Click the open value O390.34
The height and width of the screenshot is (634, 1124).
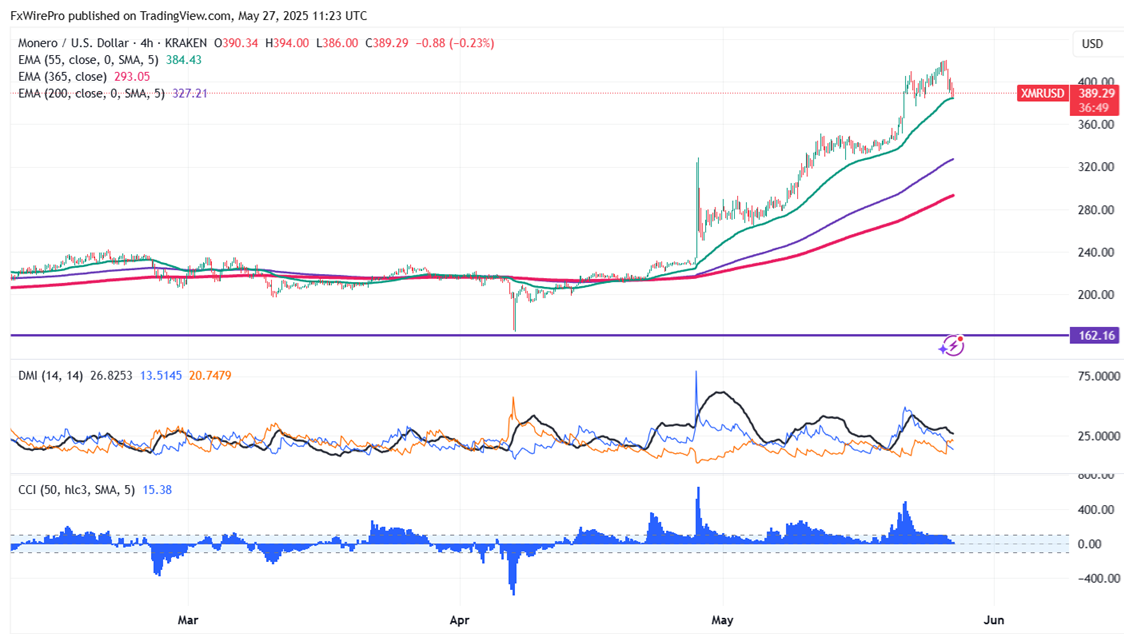pyautogui.click(x=236, y=43)
